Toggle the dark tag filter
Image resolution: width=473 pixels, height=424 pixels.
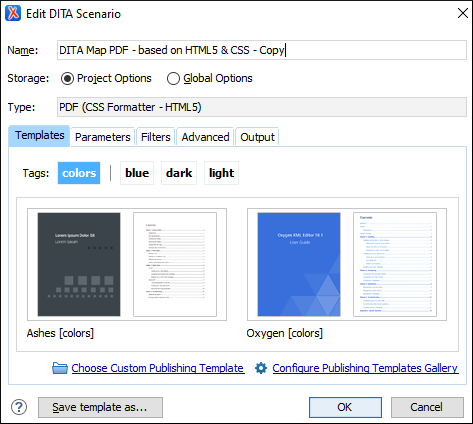(x=179, y=173)
